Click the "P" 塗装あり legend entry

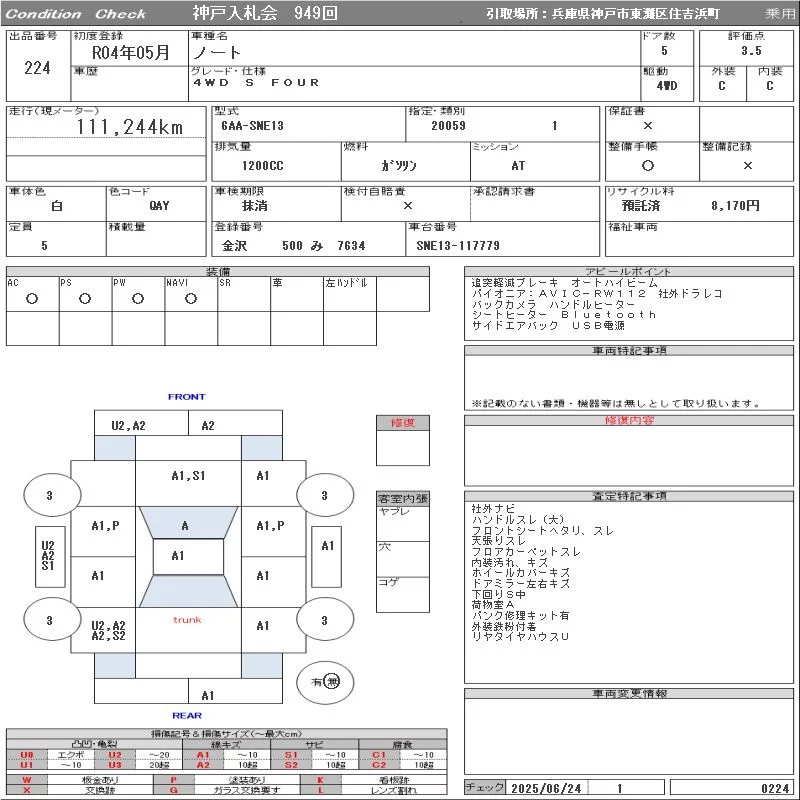tap(173, 780)
